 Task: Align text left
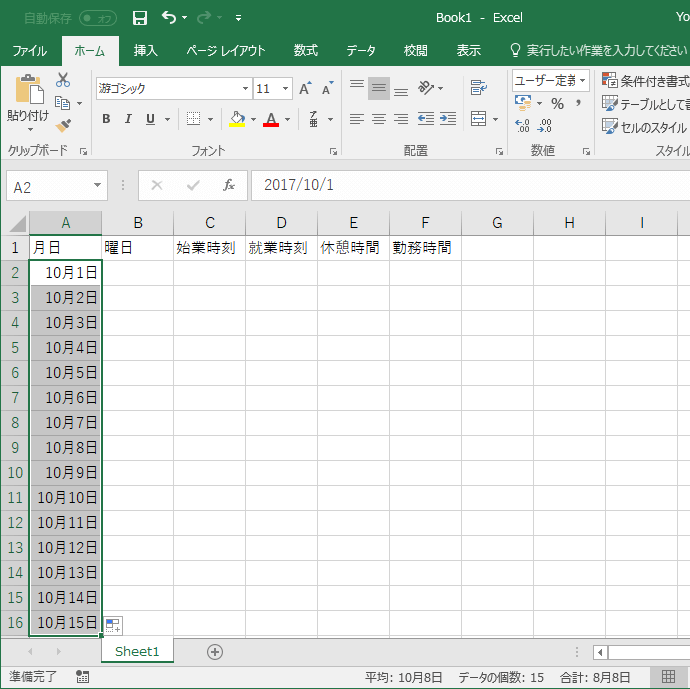tap(357, 119)
